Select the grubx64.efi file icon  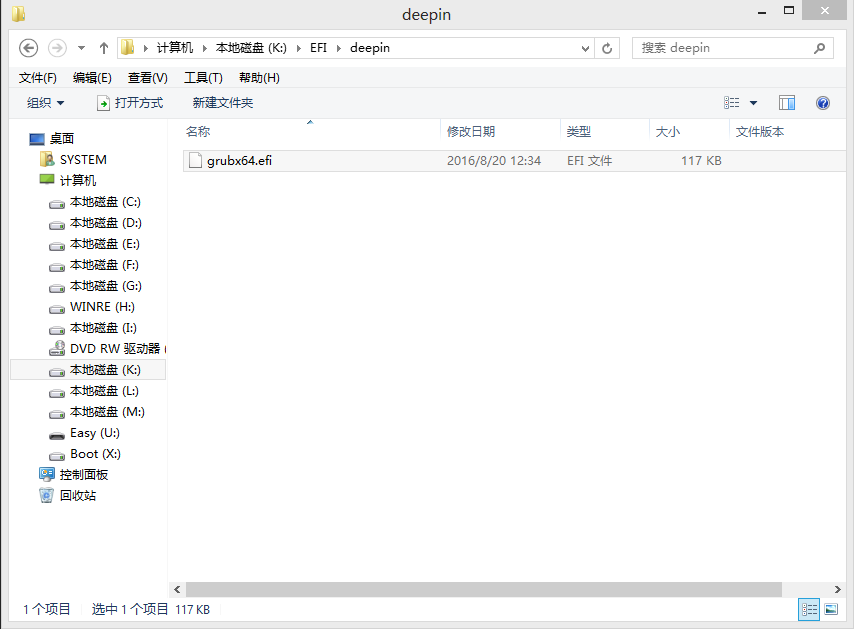(x=195, y=161)
